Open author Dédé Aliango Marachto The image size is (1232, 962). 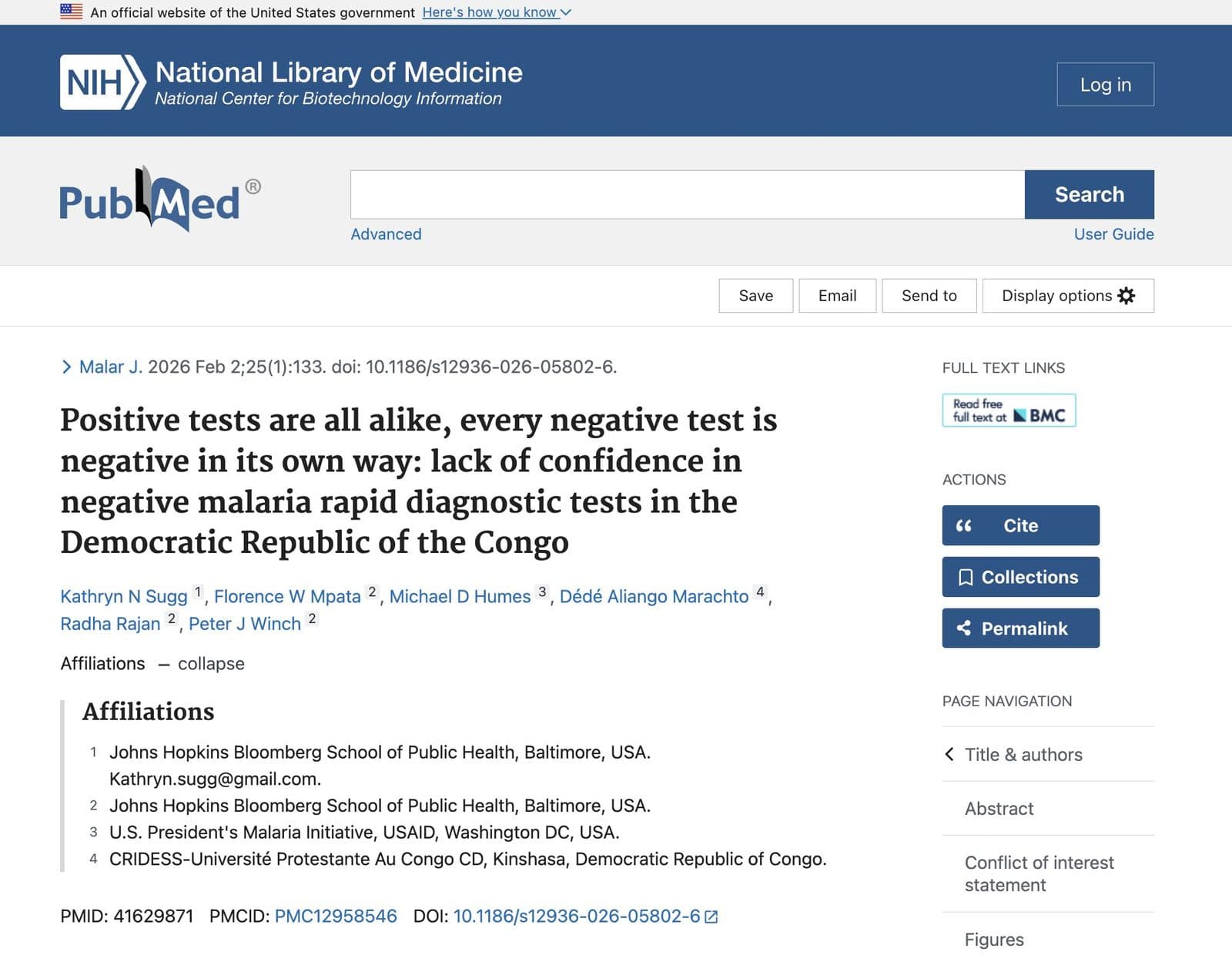tap(654, 596)
